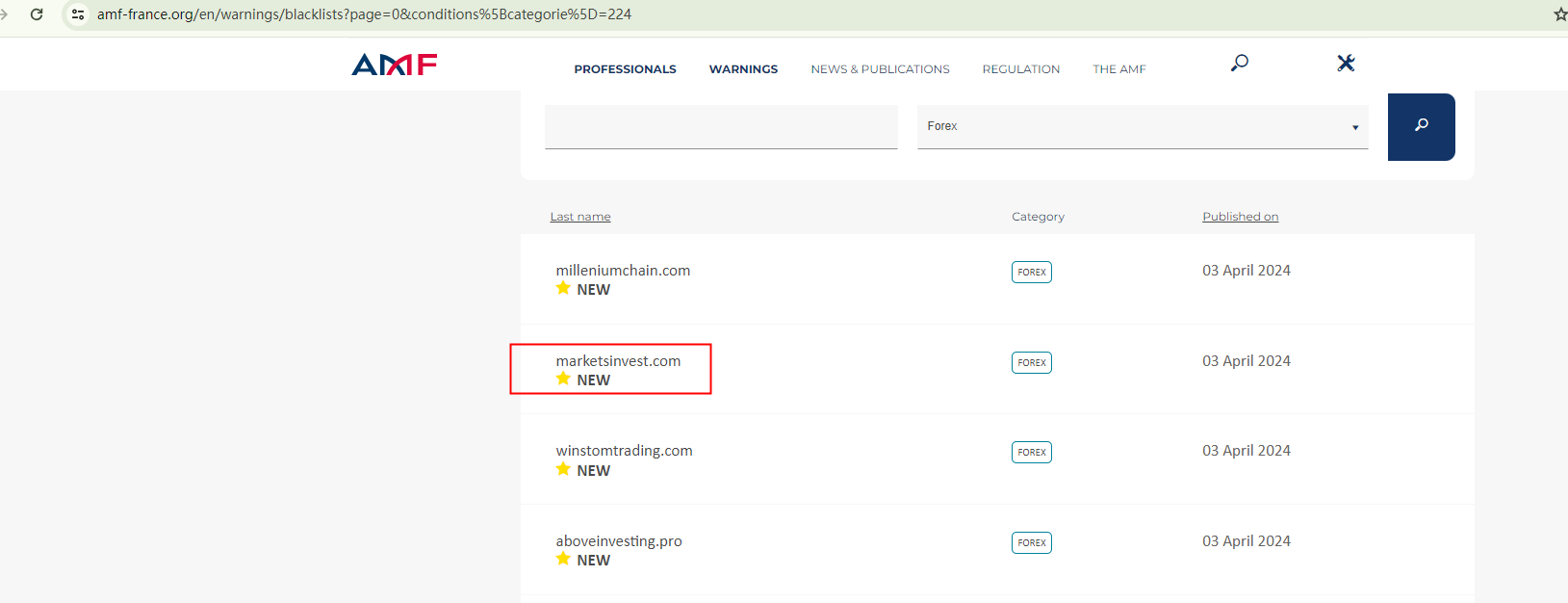Click date of marketsinvest.com row

point(1247,361)
